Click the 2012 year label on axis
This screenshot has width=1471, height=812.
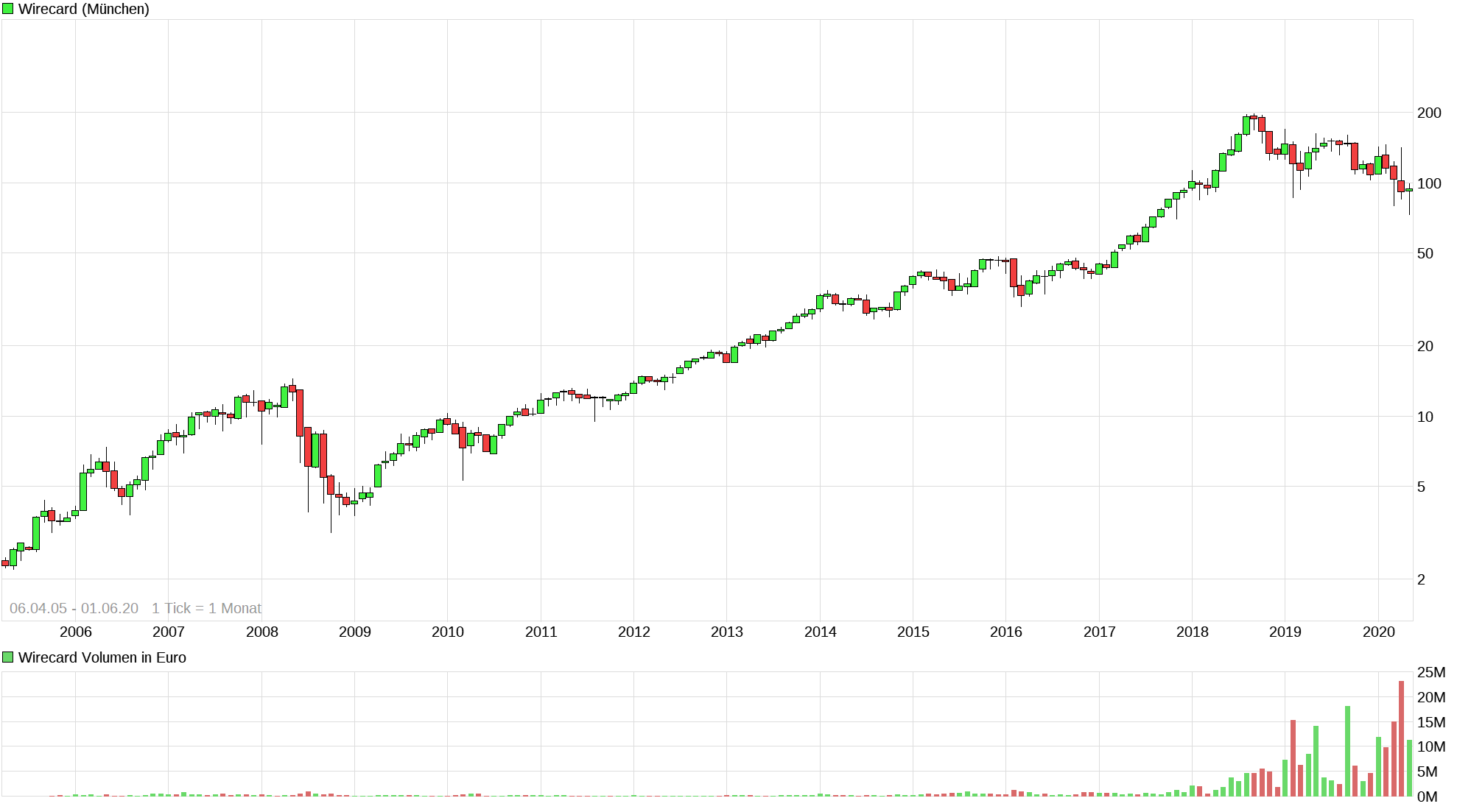point(634,632)
